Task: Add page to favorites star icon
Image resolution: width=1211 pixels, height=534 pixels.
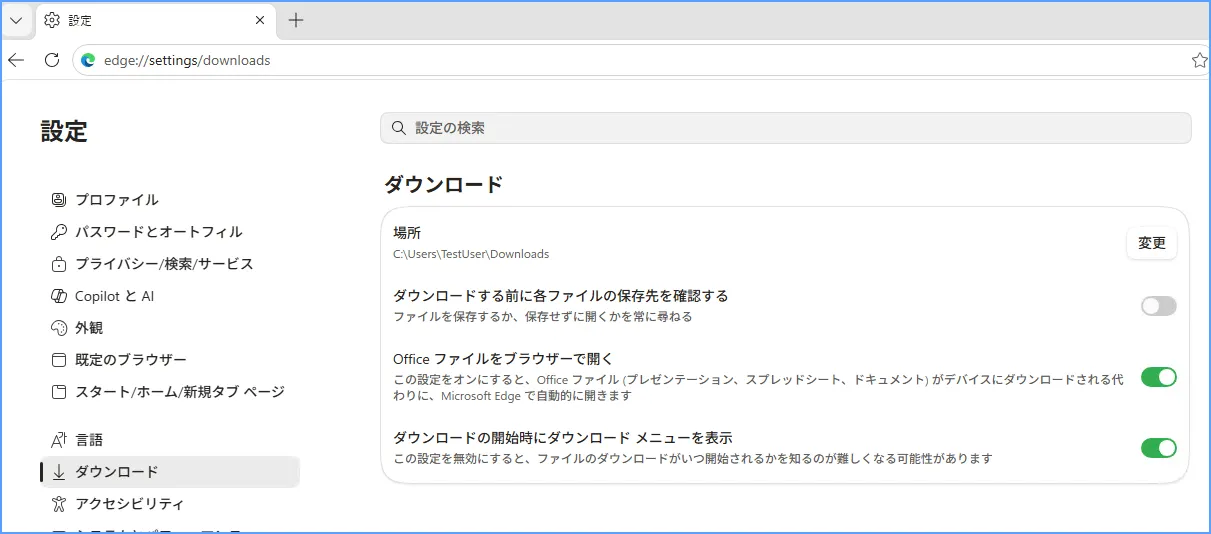Action: click(x=1199, y=60)
